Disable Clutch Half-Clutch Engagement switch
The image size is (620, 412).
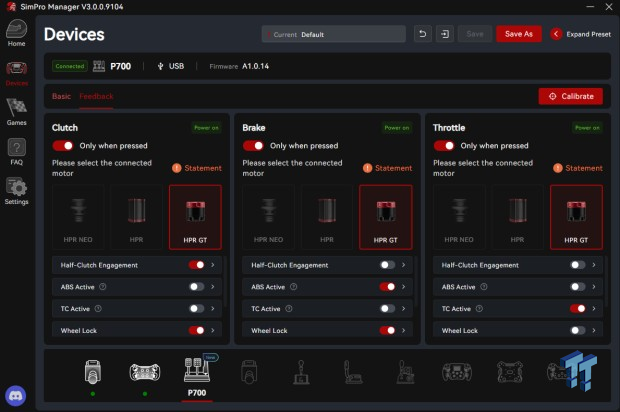197,265
